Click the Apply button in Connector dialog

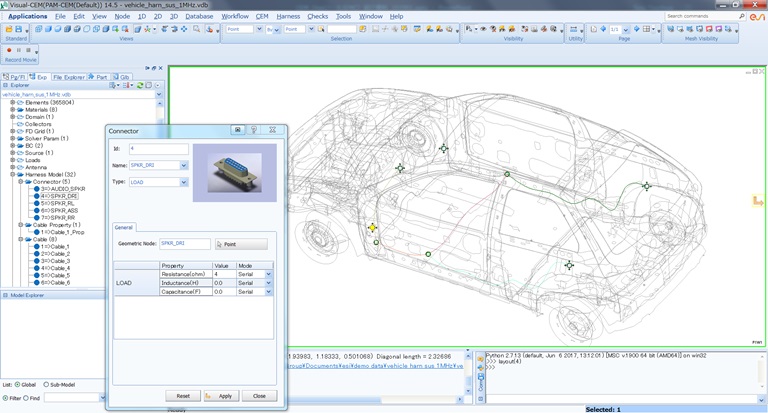(x=221, y=396)
